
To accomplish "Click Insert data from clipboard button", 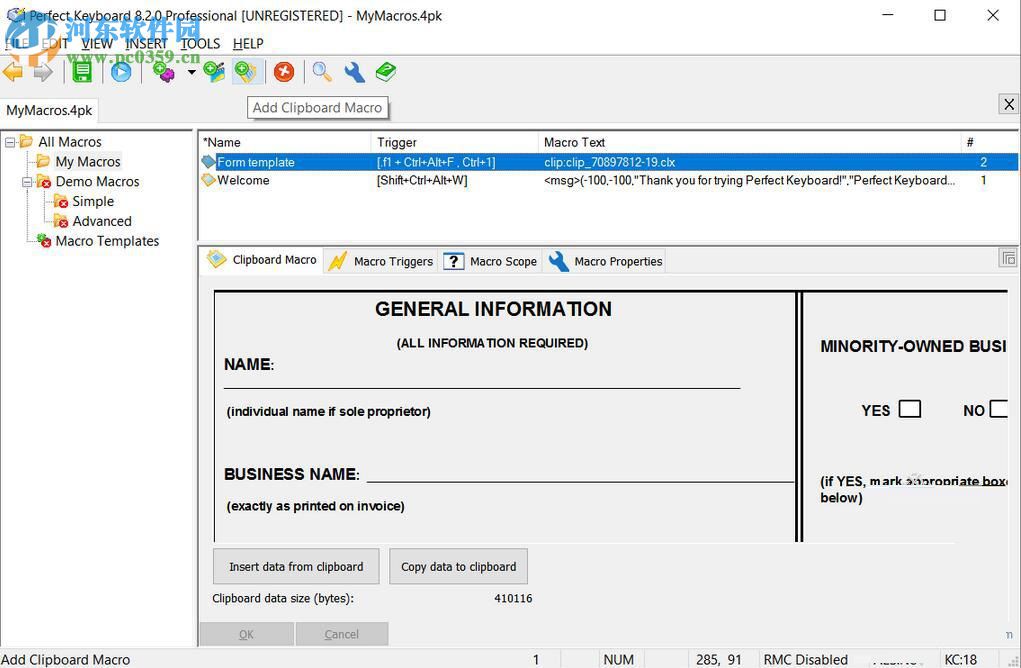I will [x=296, y=566].
